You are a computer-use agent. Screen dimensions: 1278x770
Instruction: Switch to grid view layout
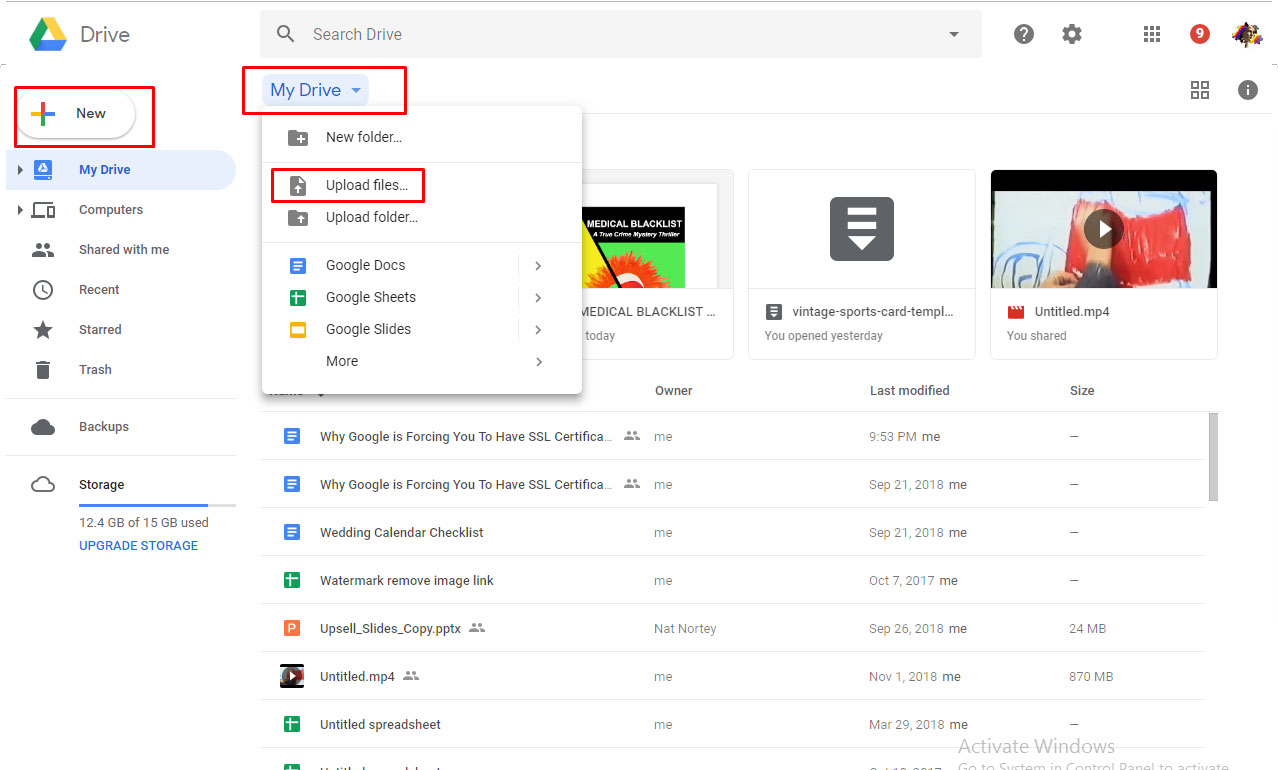1199,90
